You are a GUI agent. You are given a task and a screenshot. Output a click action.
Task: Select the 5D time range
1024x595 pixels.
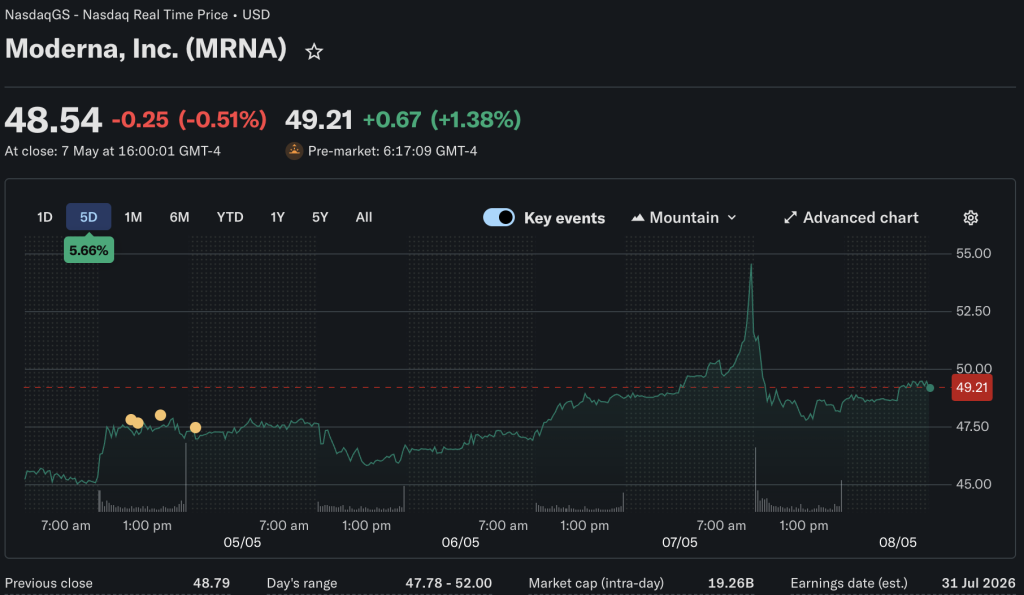click(x=88, y=217)
